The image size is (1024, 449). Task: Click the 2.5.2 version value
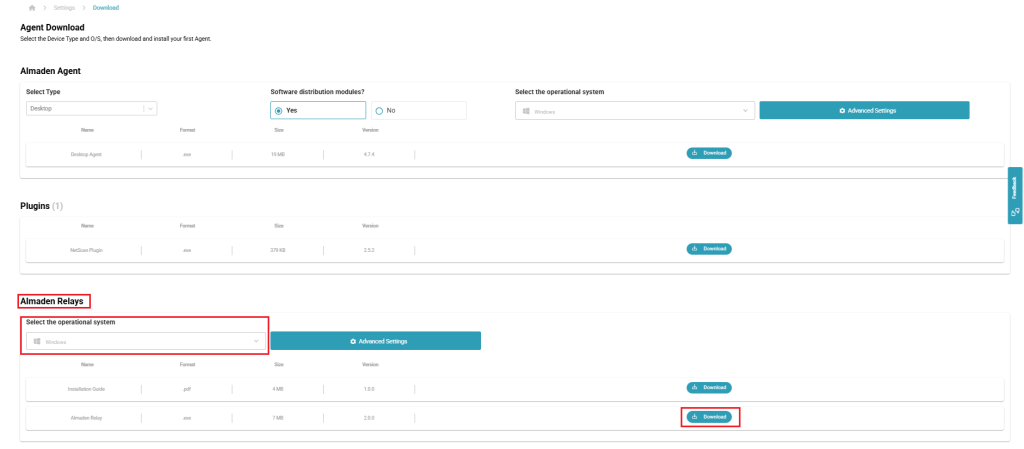click(x=370, y=249)
